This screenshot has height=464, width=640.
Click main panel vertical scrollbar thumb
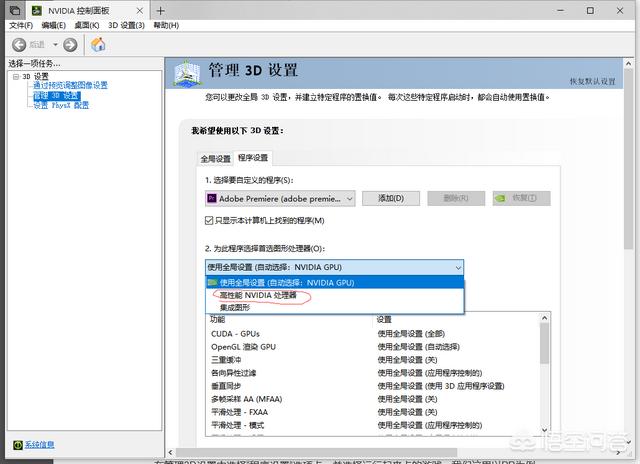click(628, 159)
